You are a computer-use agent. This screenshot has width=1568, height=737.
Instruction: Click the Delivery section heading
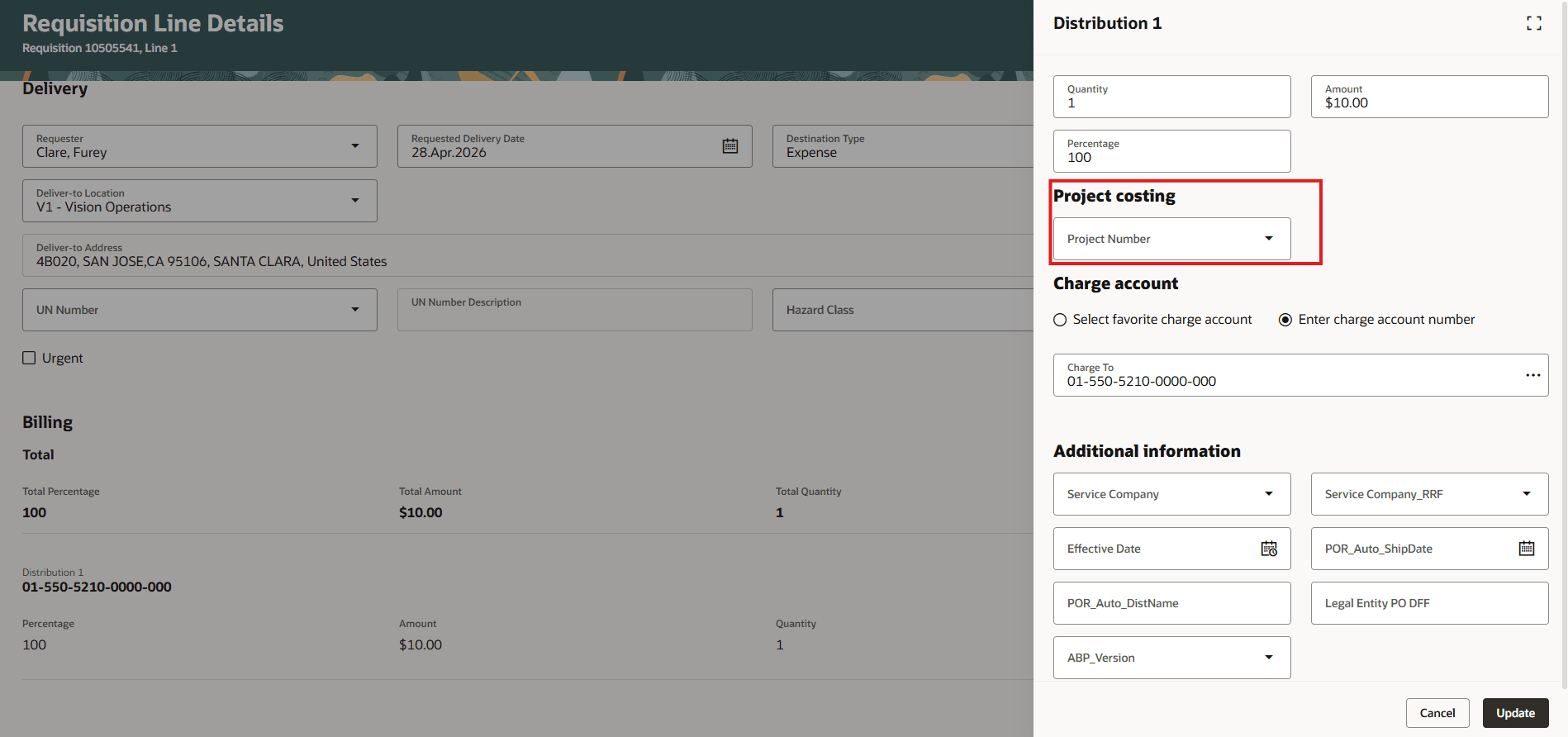point(55,88)
